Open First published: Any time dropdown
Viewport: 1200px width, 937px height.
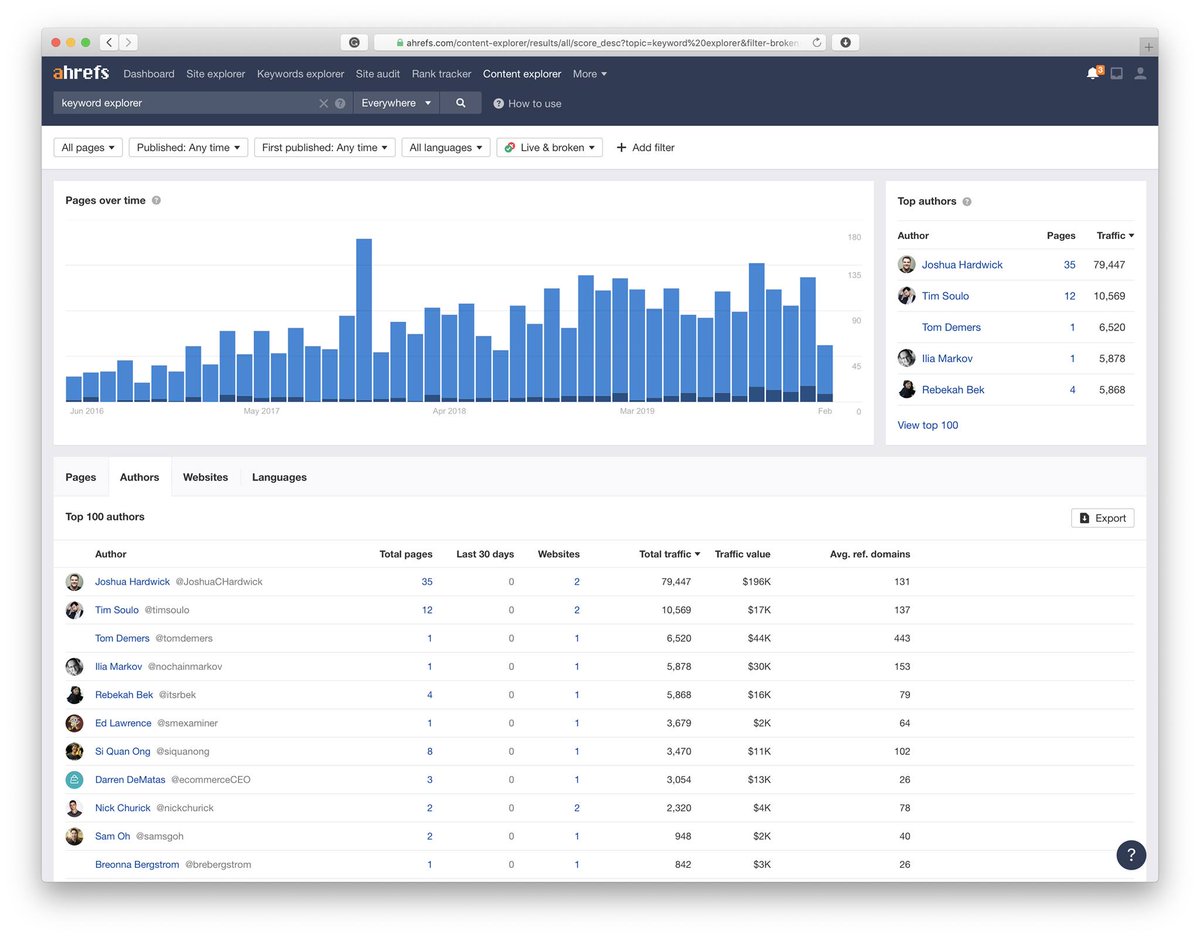tap(325, 147)
